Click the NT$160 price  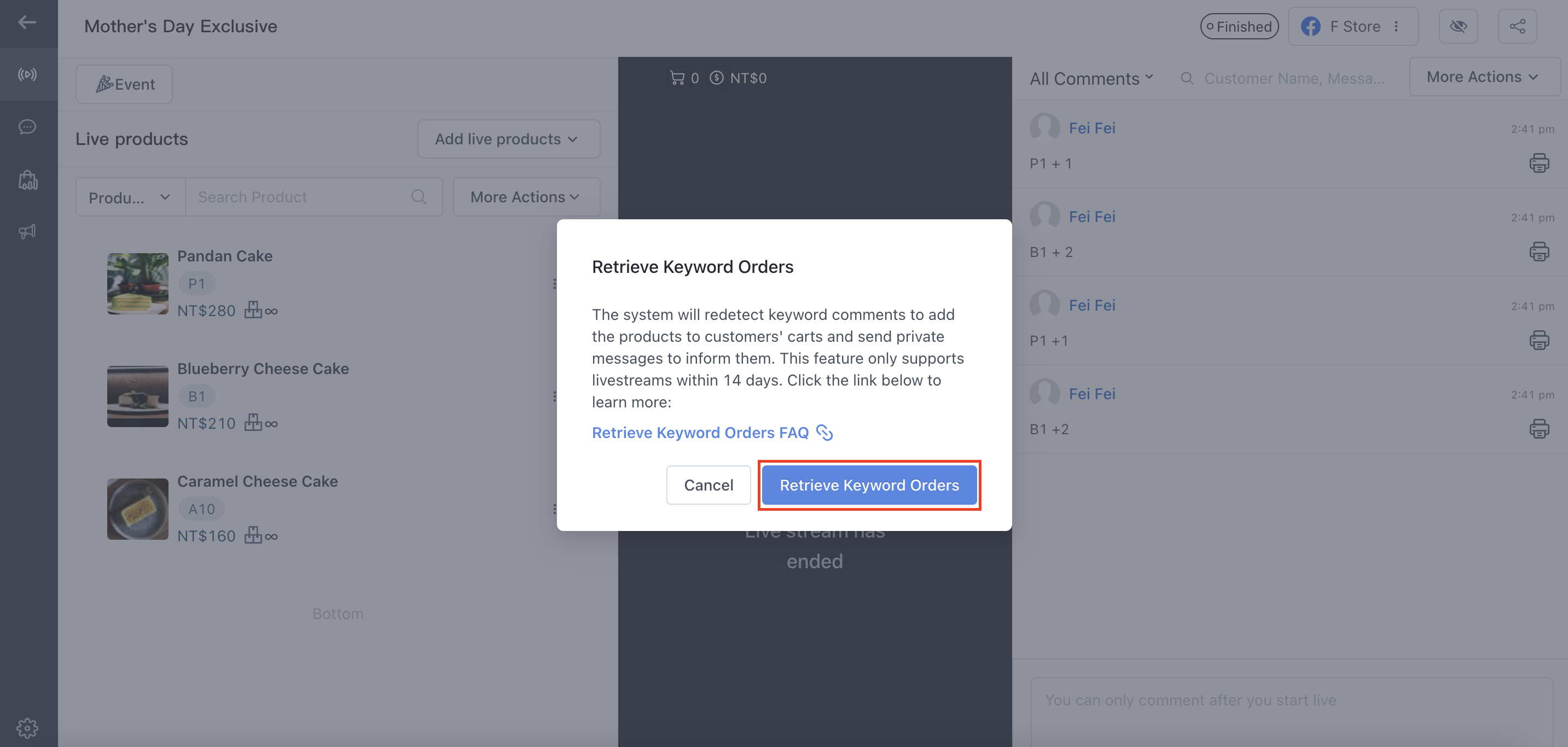pyautogui.click(x=206, y=536)
